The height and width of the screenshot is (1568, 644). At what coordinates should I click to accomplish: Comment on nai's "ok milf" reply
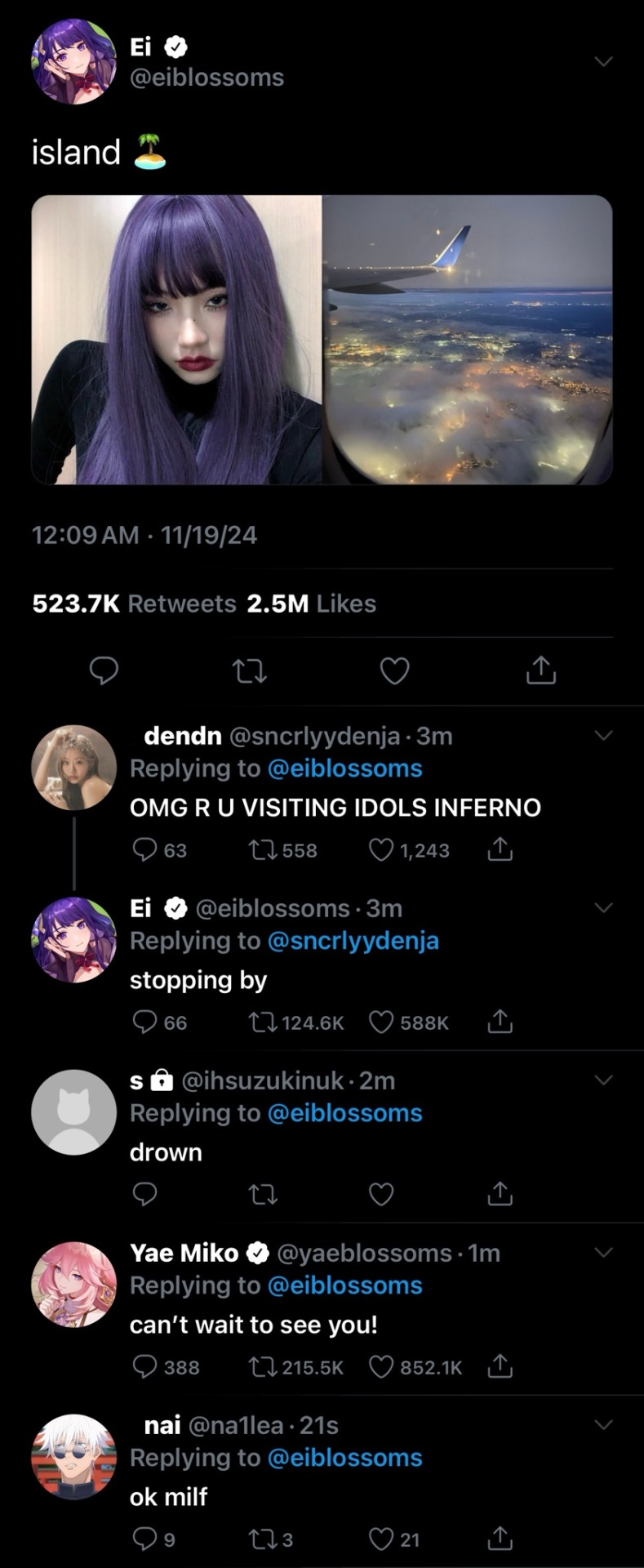click(144, 1539)
